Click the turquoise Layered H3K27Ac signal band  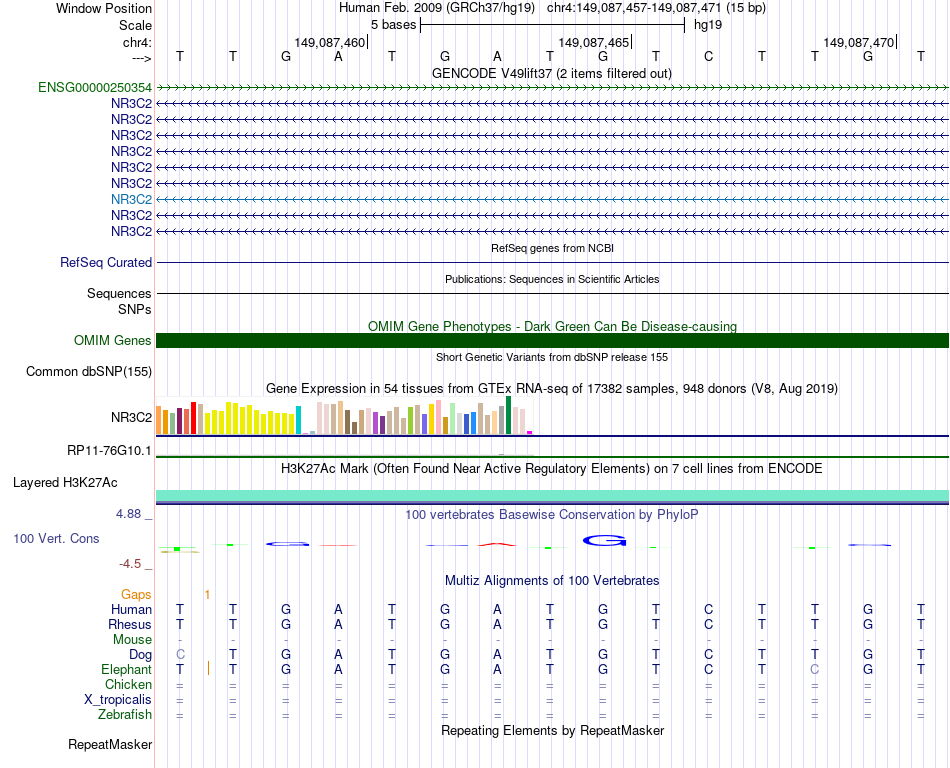553,495
